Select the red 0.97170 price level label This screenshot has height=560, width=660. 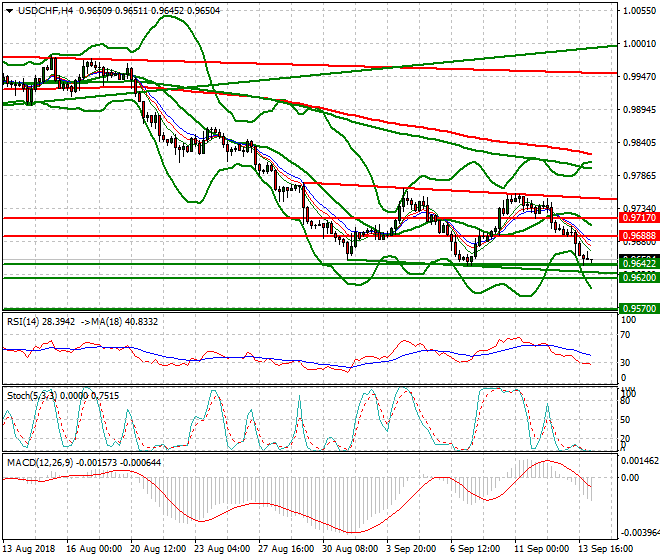(639, 218)
